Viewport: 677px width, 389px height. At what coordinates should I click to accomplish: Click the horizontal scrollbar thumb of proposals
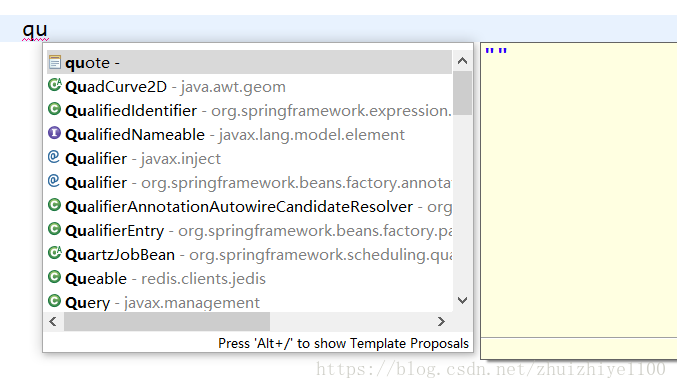(x=167, y=321)
